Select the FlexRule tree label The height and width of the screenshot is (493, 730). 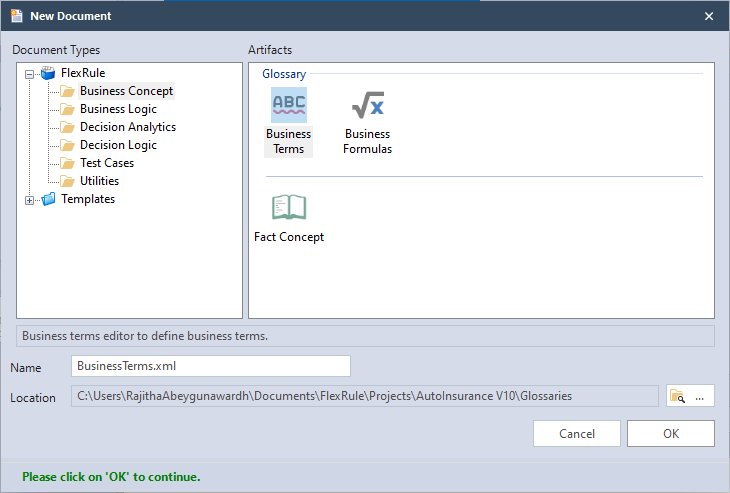click(83, 73)
